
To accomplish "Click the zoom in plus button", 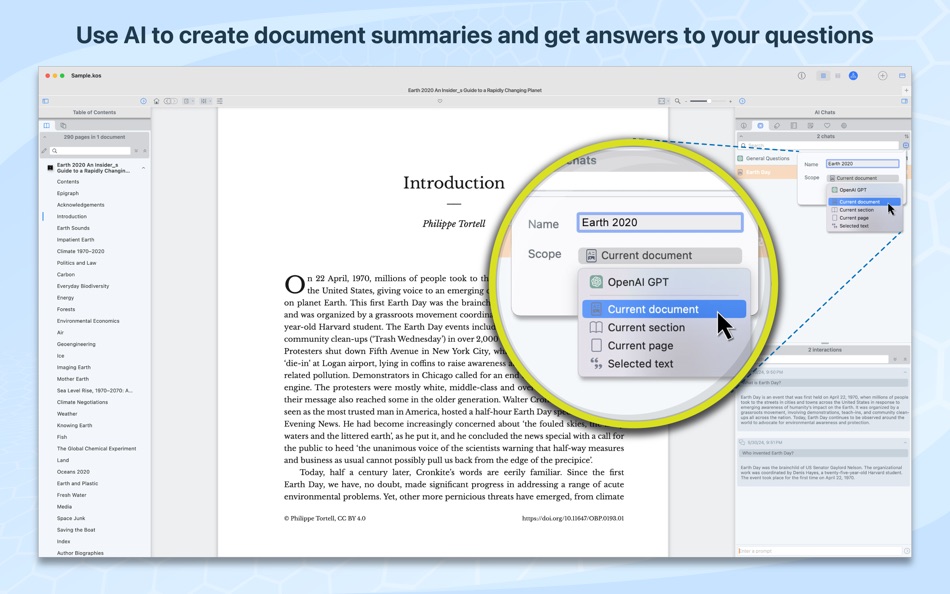I will point(730,101).
